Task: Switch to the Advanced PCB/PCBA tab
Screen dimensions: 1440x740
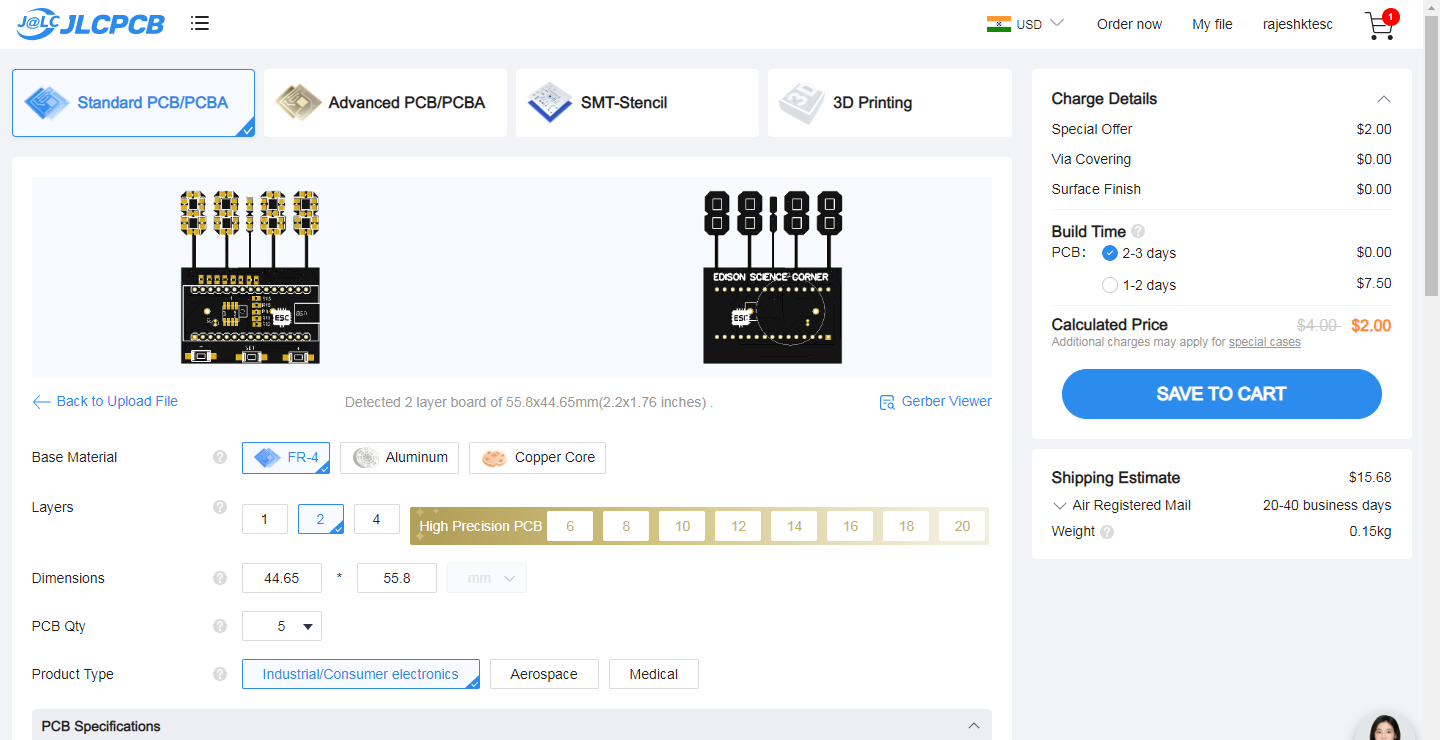Action: click(385, 103)
